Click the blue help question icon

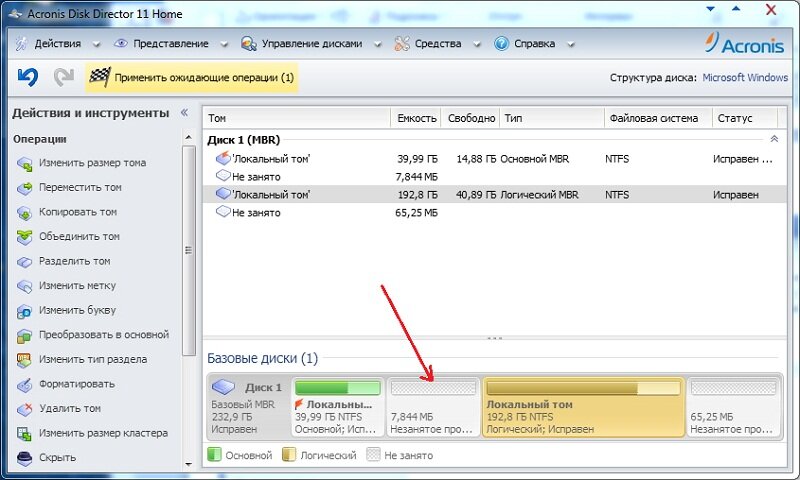coord(502,43)
